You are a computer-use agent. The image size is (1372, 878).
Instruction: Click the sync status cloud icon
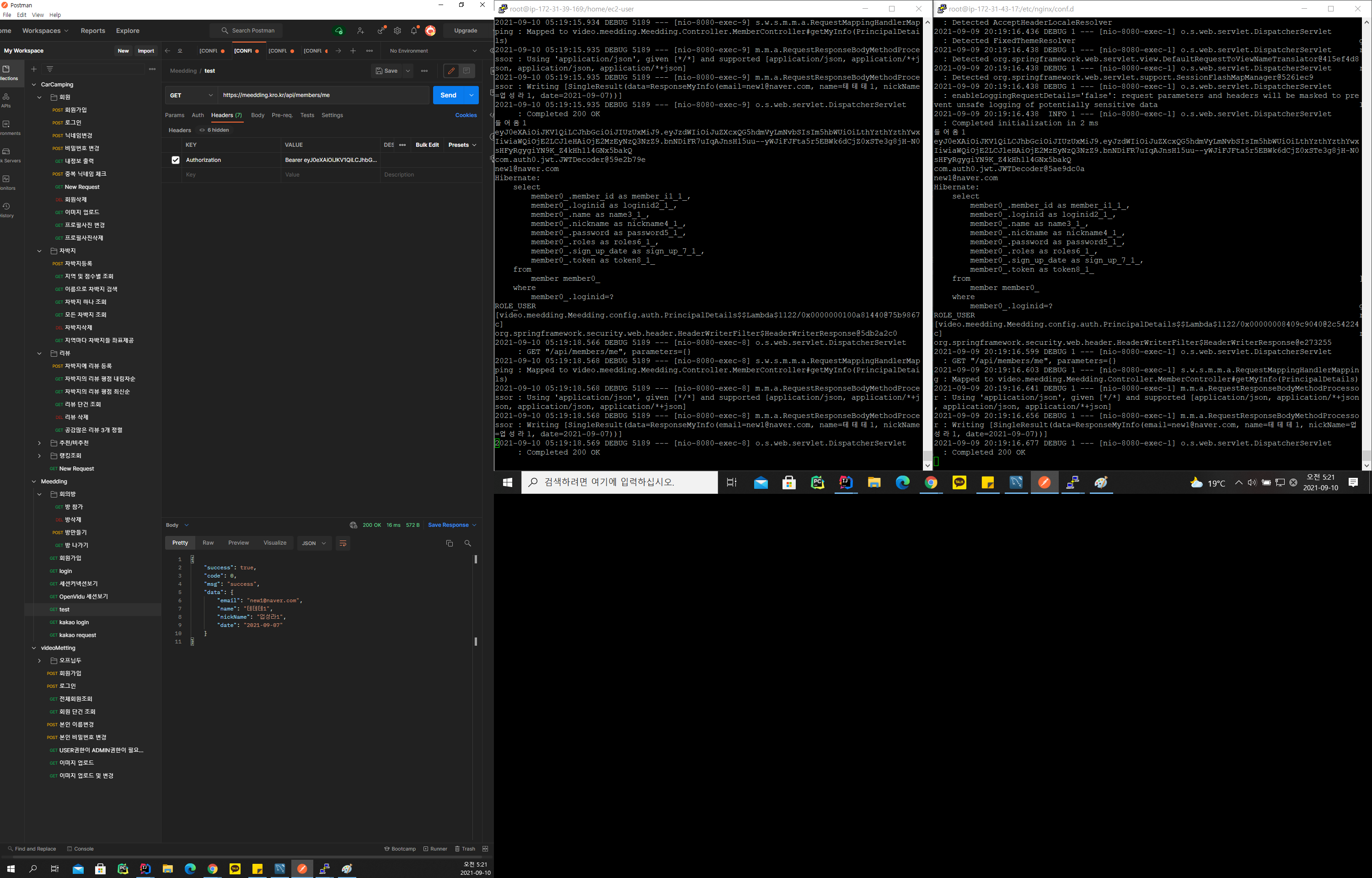[x=338, y=31]
